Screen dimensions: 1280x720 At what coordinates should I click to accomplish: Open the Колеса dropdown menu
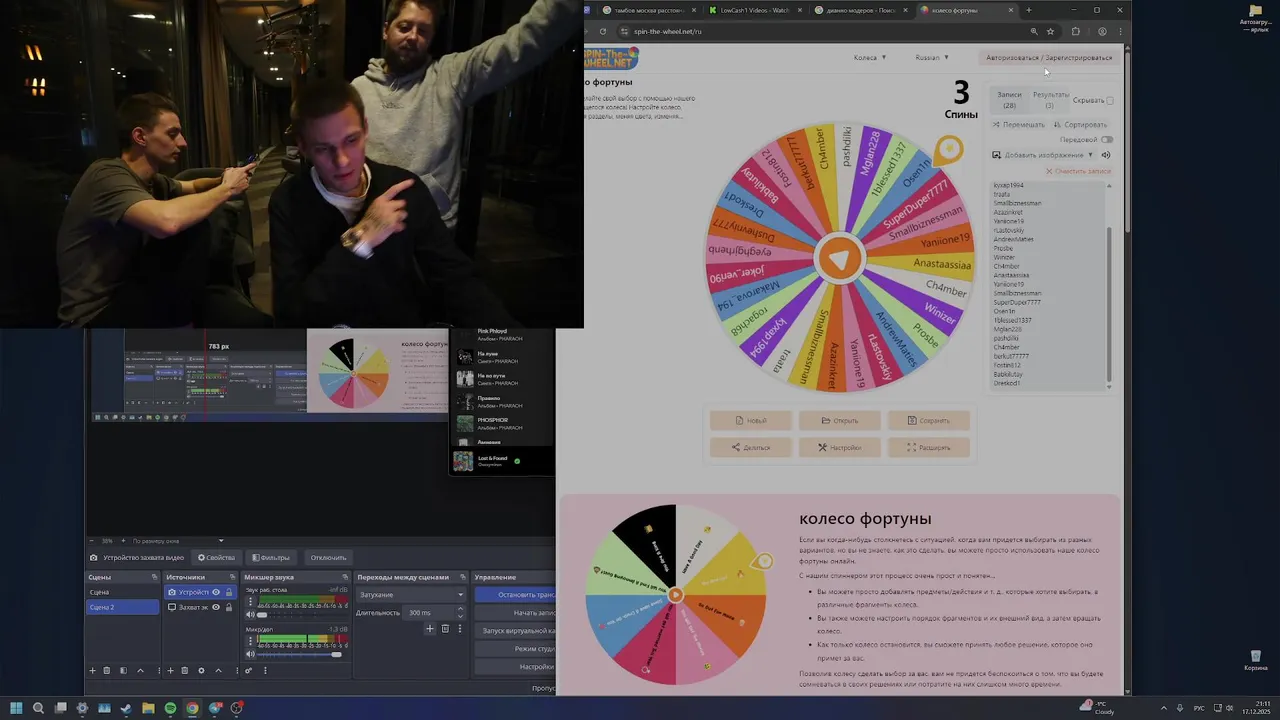(869, 58)
